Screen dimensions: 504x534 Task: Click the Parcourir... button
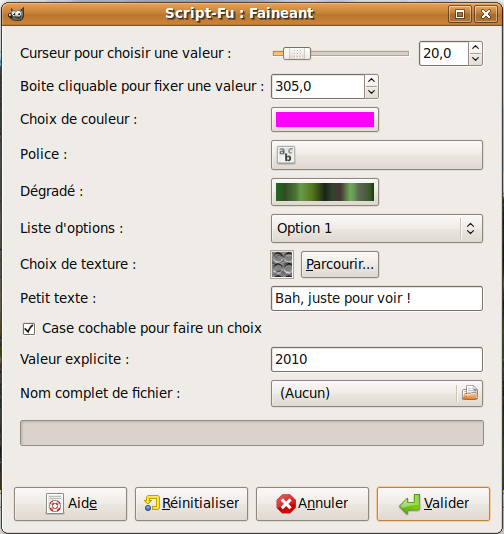(x=340, y=265)
